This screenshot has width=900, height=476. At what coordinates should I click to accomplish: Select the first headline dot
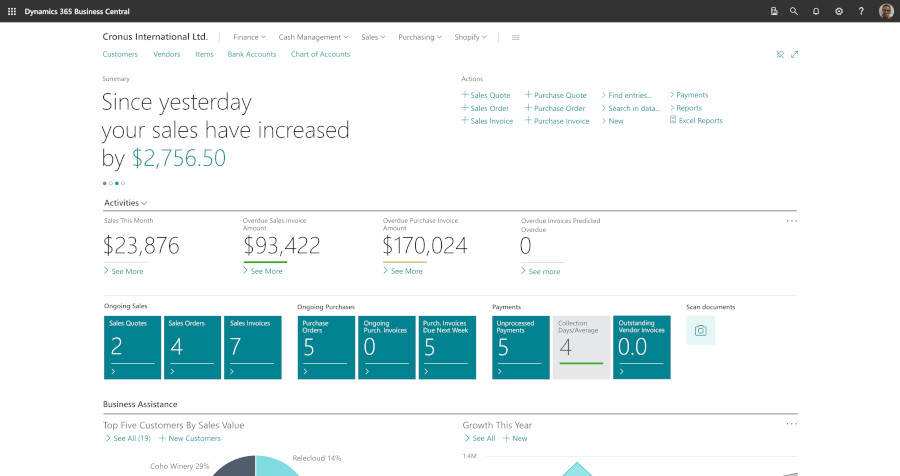[x=104, y=183]
